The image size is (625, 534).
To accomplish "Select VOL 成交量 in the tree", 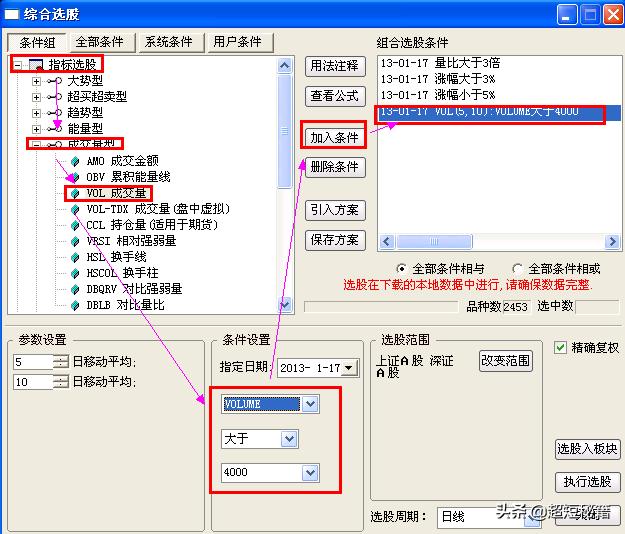I will pyautogui.click(x=116, y=194).
